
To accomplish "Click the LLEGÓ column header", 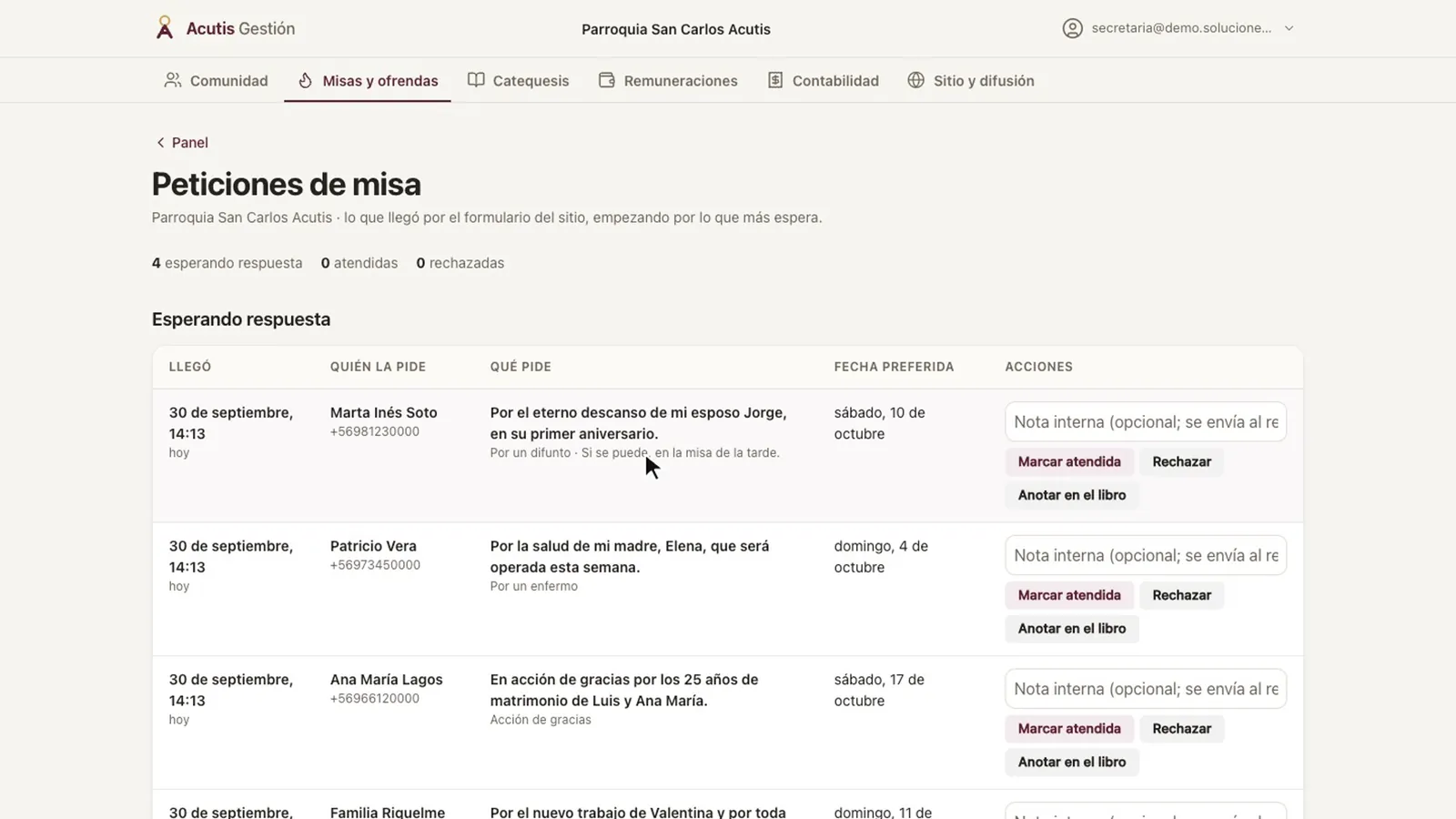I will point(190,367).
